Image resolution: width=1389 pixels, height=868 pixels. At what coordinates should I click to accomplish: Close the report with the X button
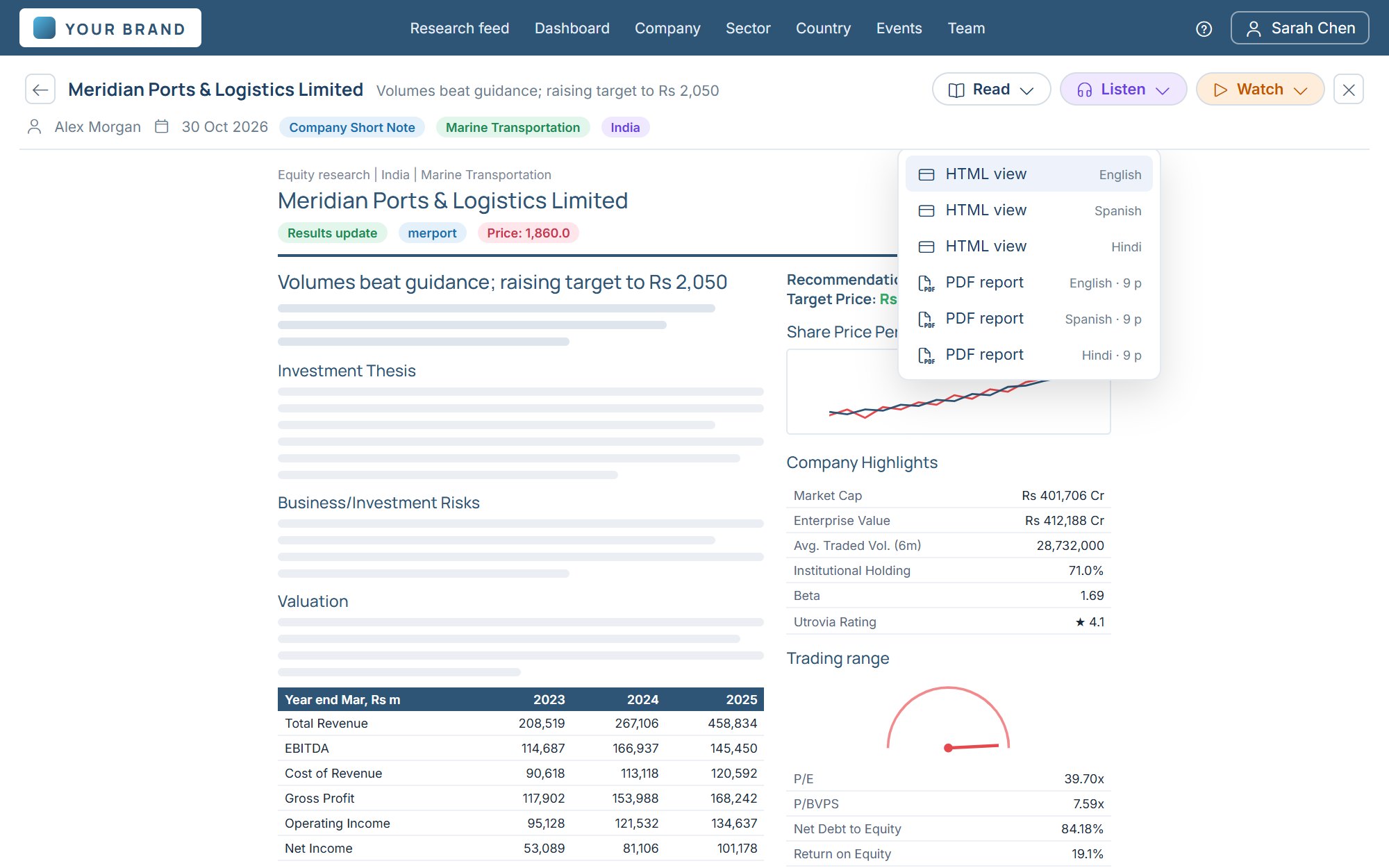coord(1349,90)
